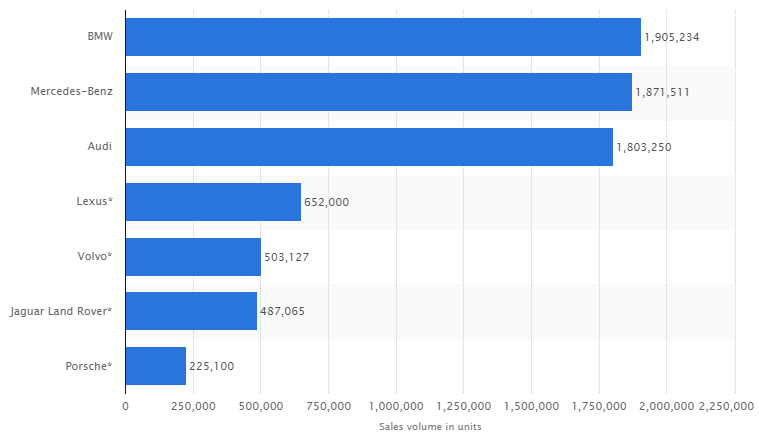Click the Porsche sales bar
Image resolution: width=759 pixels, height=446 pixels.
[155, 366]
